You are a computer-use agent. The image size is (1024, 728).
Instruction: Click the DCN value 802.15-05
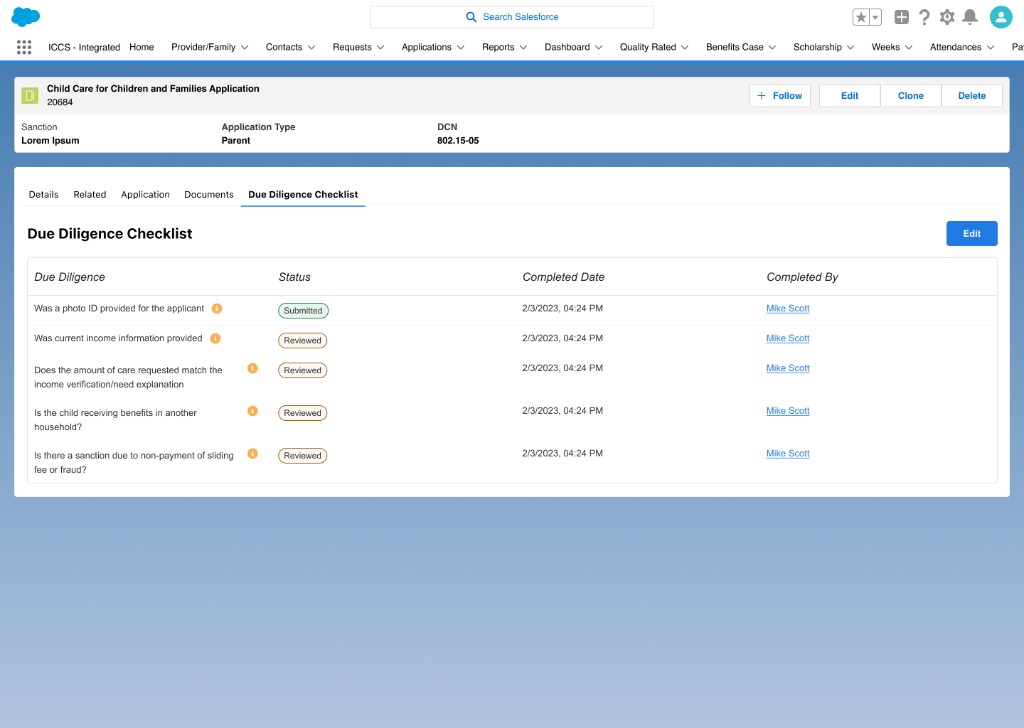[x=458, y=140]
